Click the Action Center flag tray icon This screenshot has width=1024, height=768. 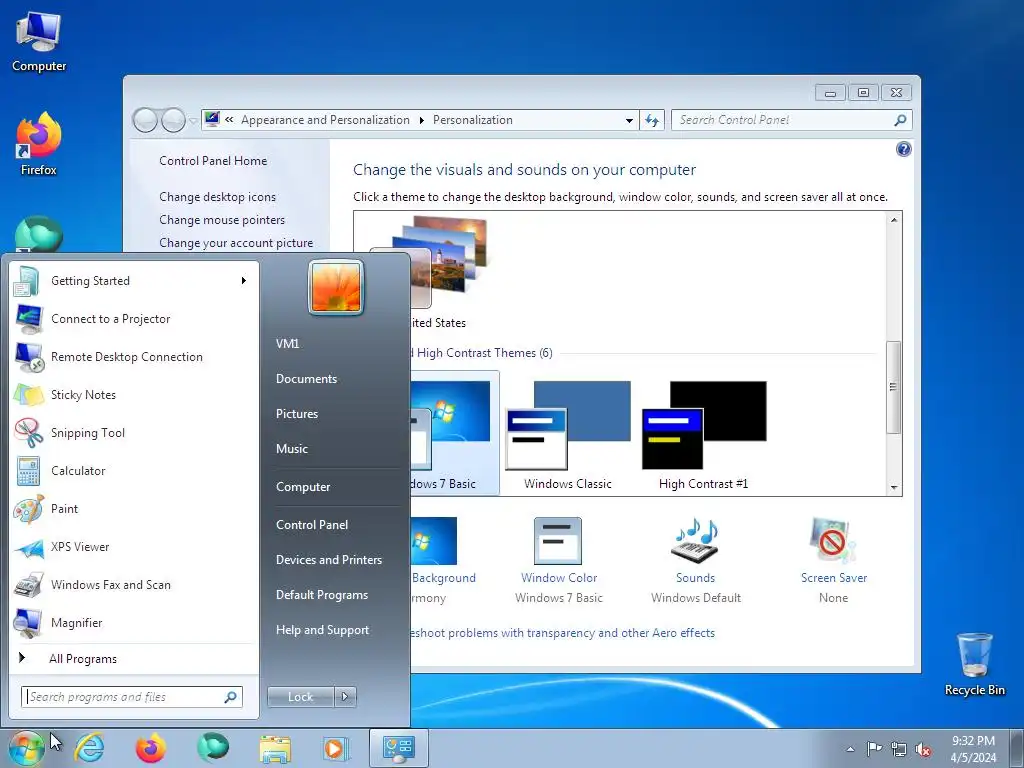[x=874, y=749]
